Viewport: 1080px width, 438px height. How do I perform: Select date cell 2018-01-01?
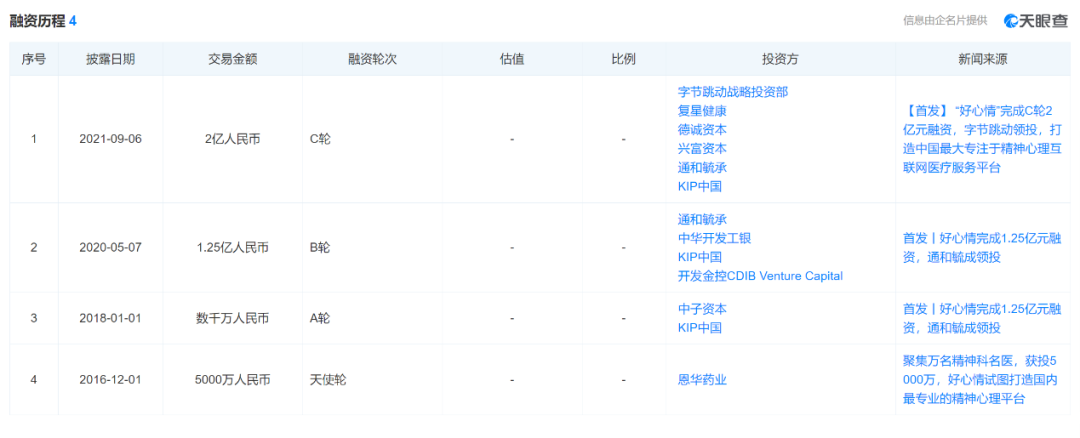click(x=110, y=318)
